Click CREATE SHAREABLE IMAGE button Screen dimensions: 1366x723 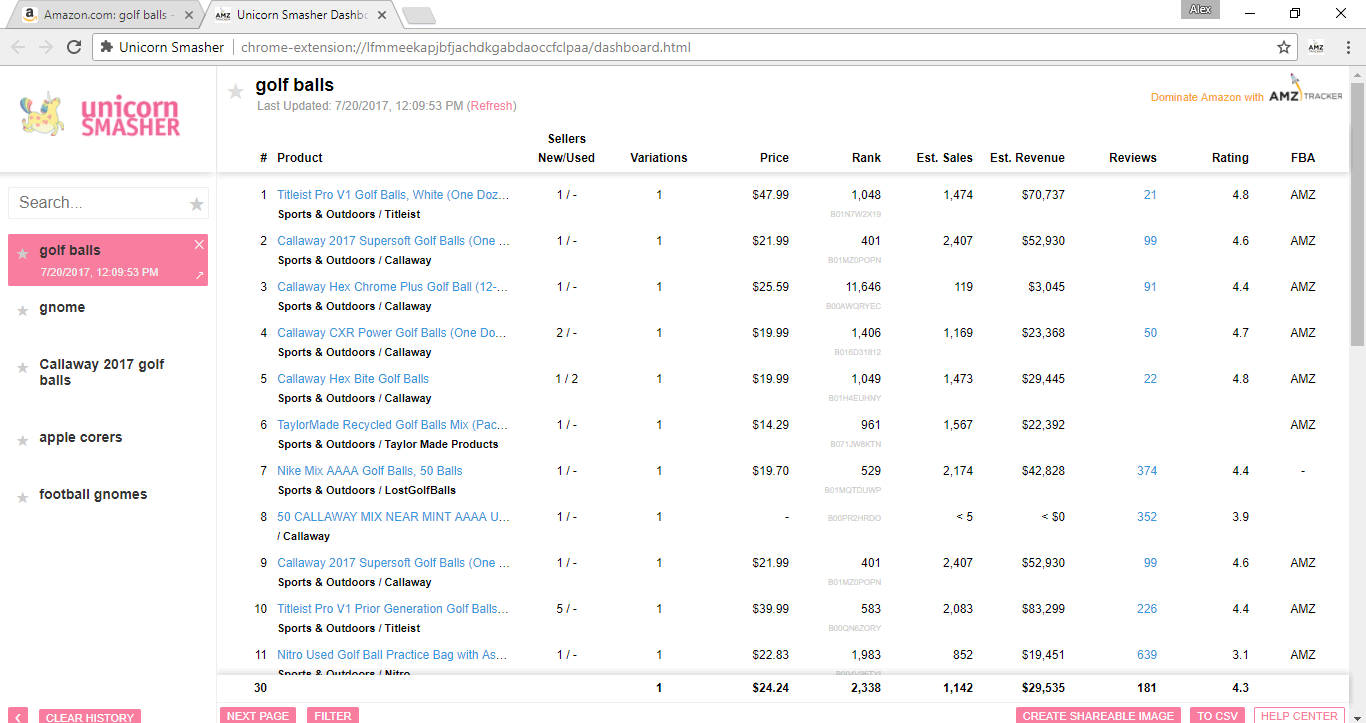[1100, 716]
